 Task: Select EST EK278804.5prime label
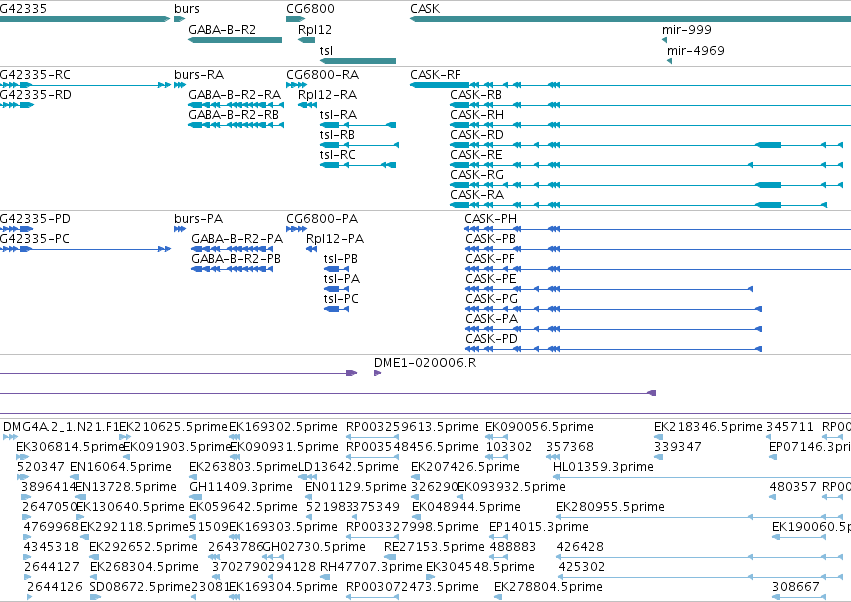tap(548, 587)
